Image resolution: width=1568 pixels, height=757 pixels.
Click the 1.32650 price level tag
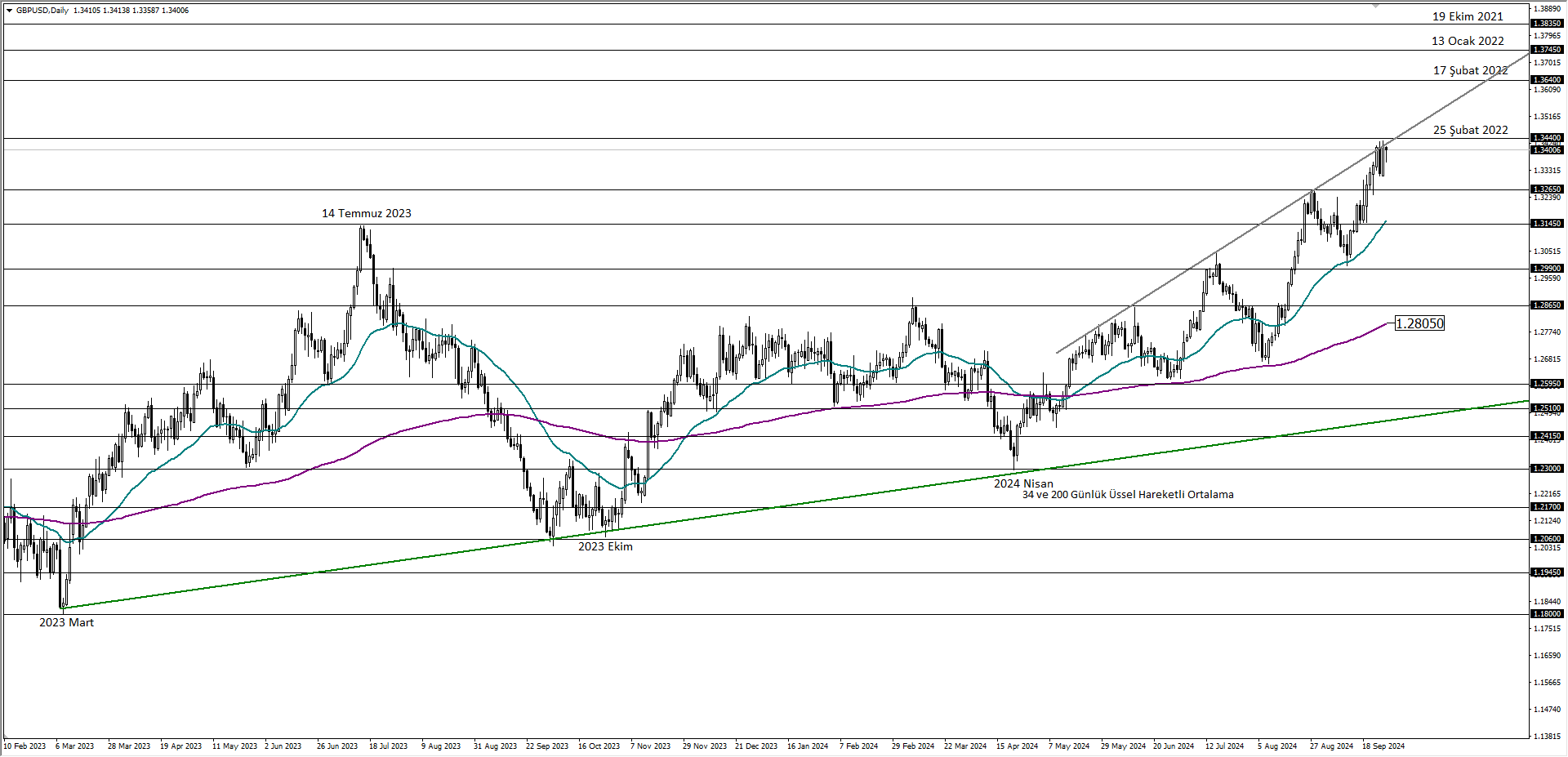point(1547,189)
